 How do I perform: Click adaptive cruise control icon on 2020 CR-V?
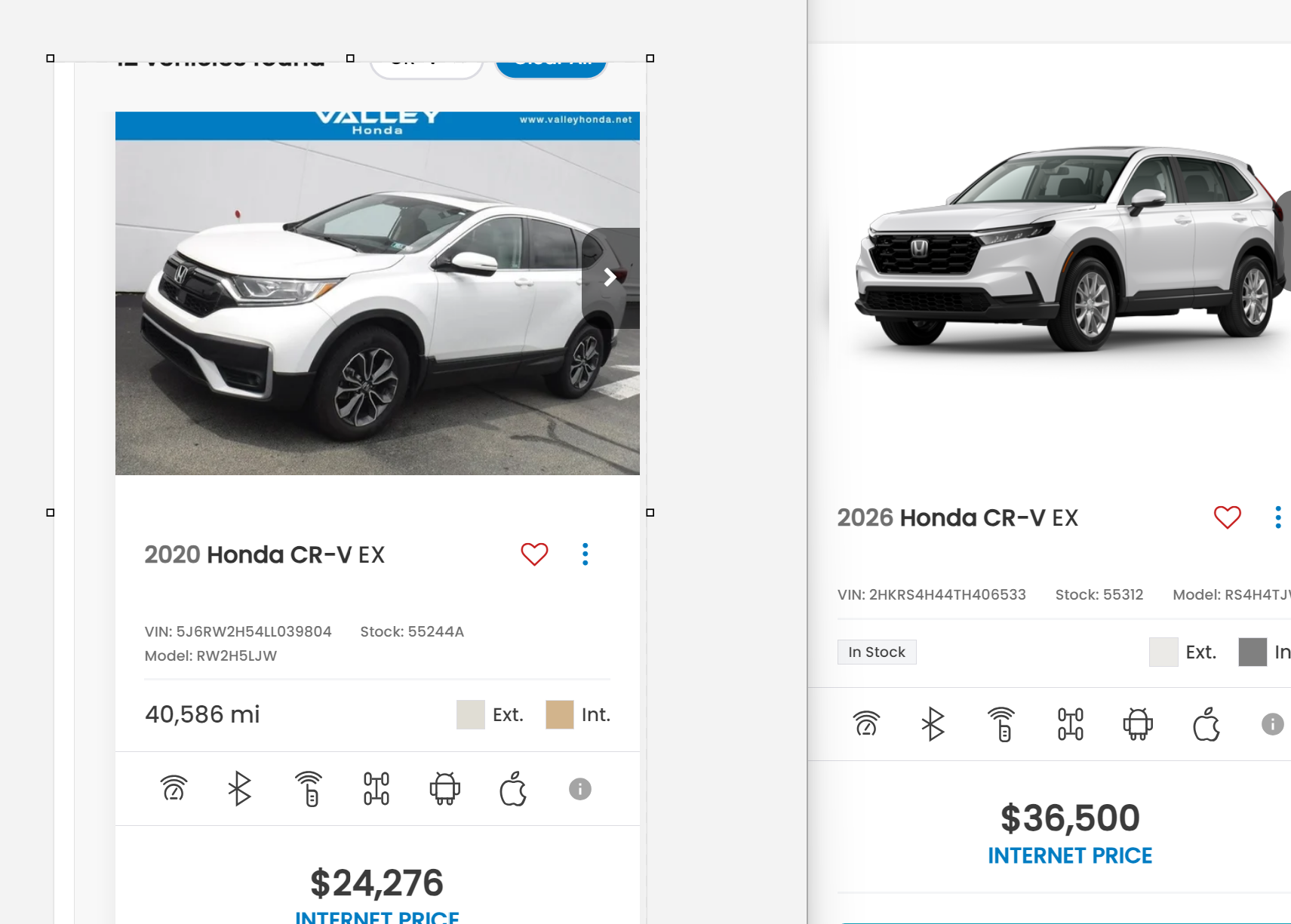tap(174, 788)
